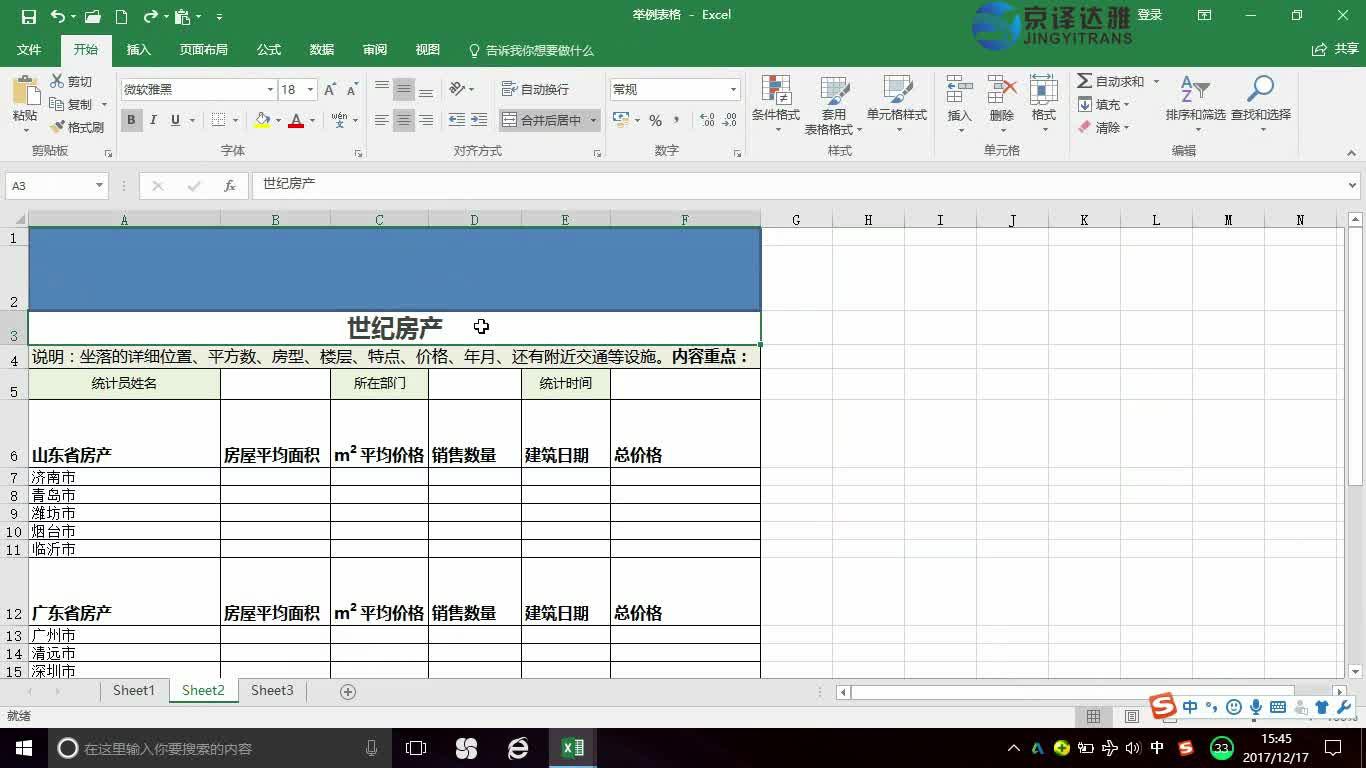
Task: Increase decimal places
Action: tap(707, 120)
